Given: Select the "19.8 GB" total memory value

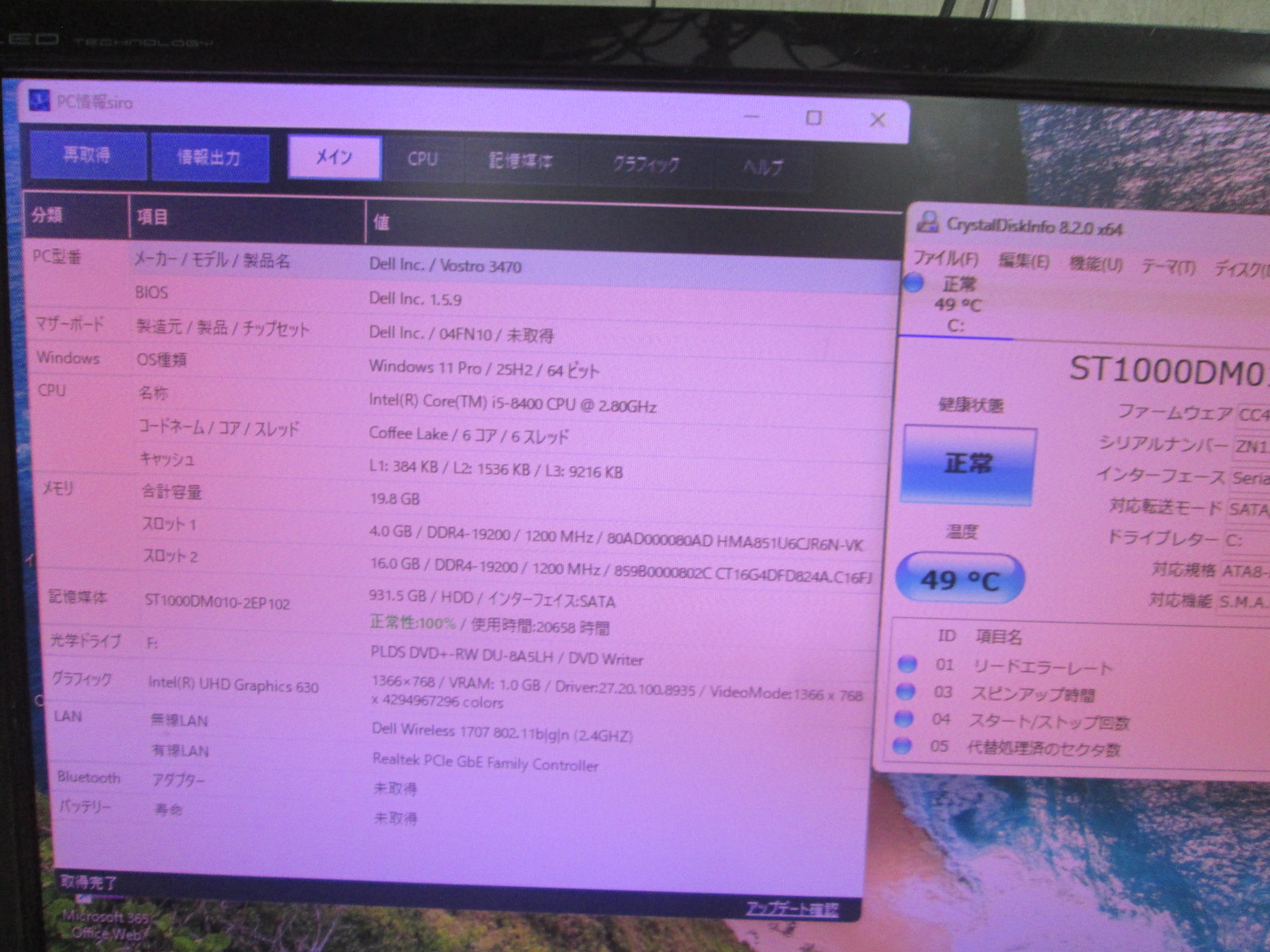Looking at the screenshot, I should tap(394, 498).
